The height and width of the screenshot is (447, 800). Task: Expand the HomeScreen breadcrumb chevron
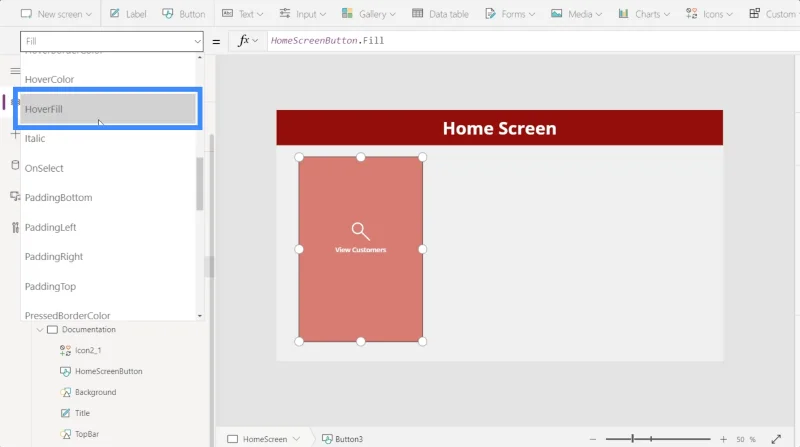click(x=296, y=439)
